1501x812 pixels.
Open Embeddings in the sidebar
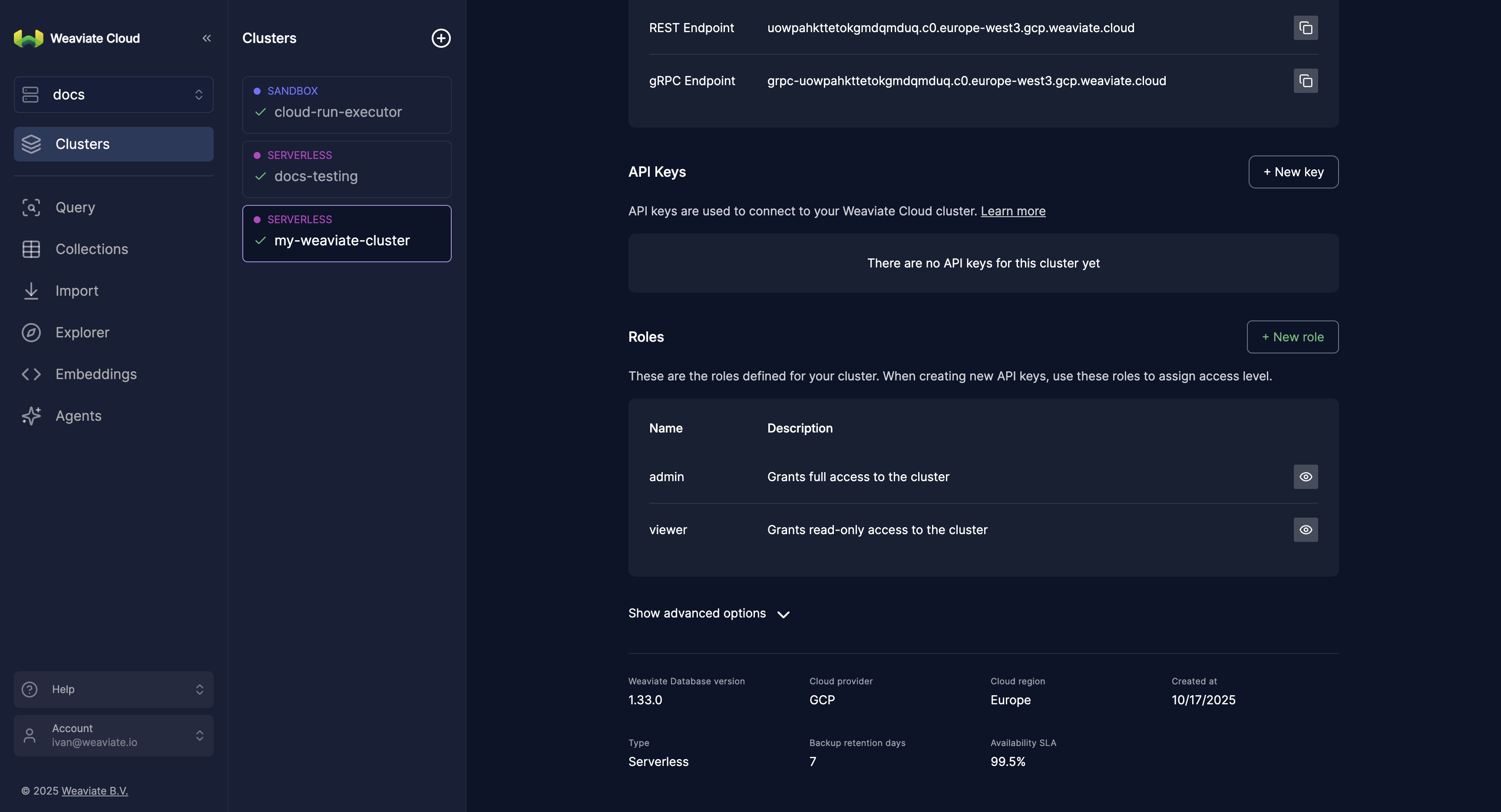point(96,375)
